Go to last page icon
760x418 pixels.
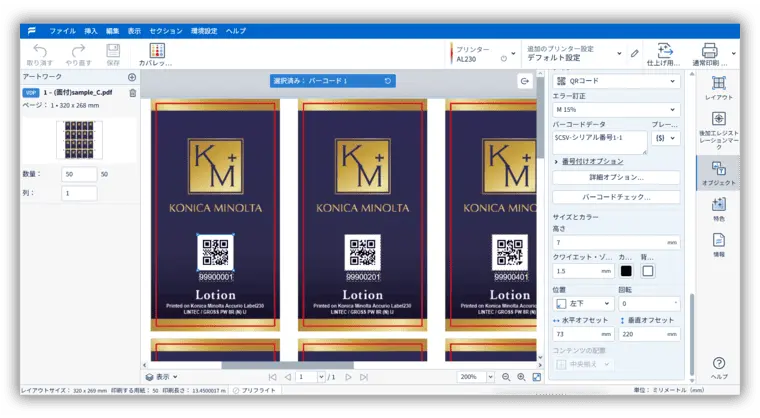364,377
